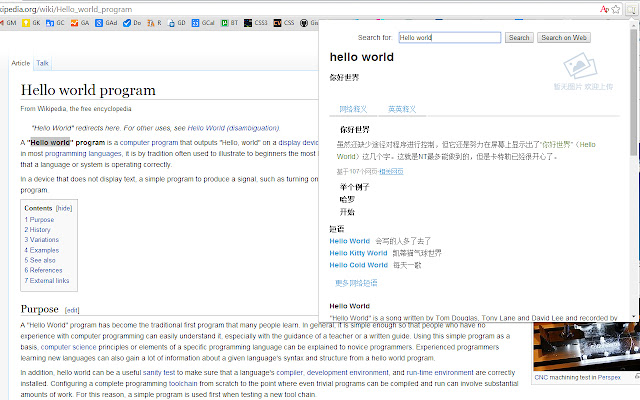
Task: Click the more web phrases link (更多网络短语)
Action: pos(356,283)
